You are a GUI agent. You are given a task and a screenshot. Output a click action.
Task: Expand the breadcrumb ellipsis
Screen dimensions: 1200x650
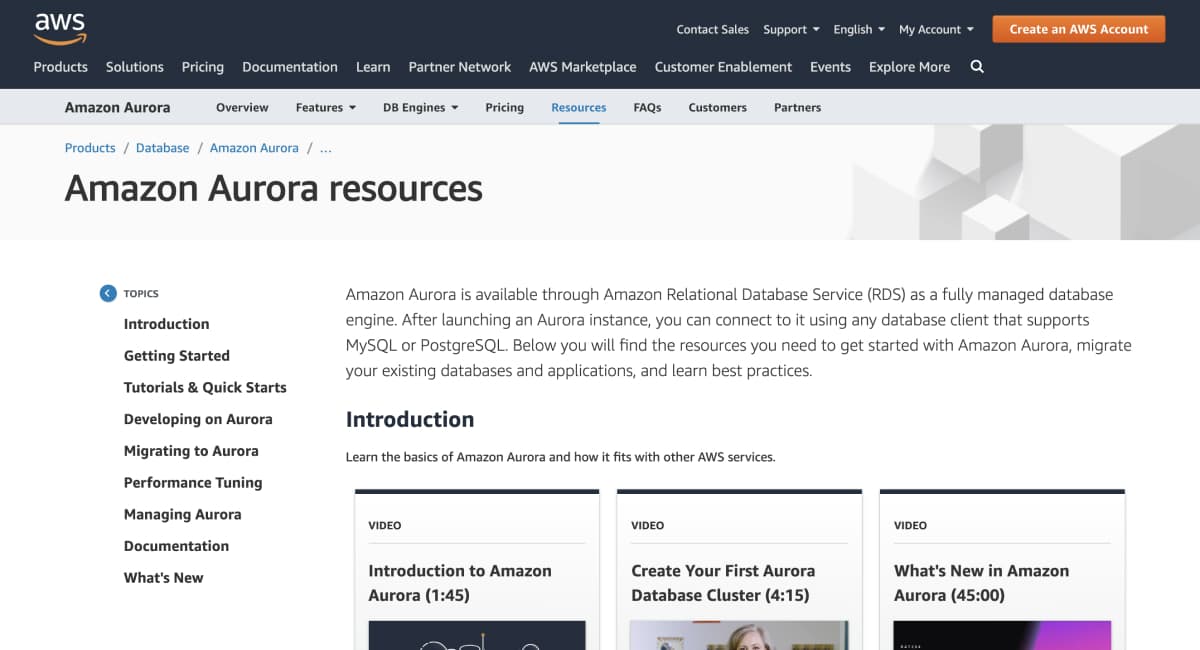(x=325, y=147)
